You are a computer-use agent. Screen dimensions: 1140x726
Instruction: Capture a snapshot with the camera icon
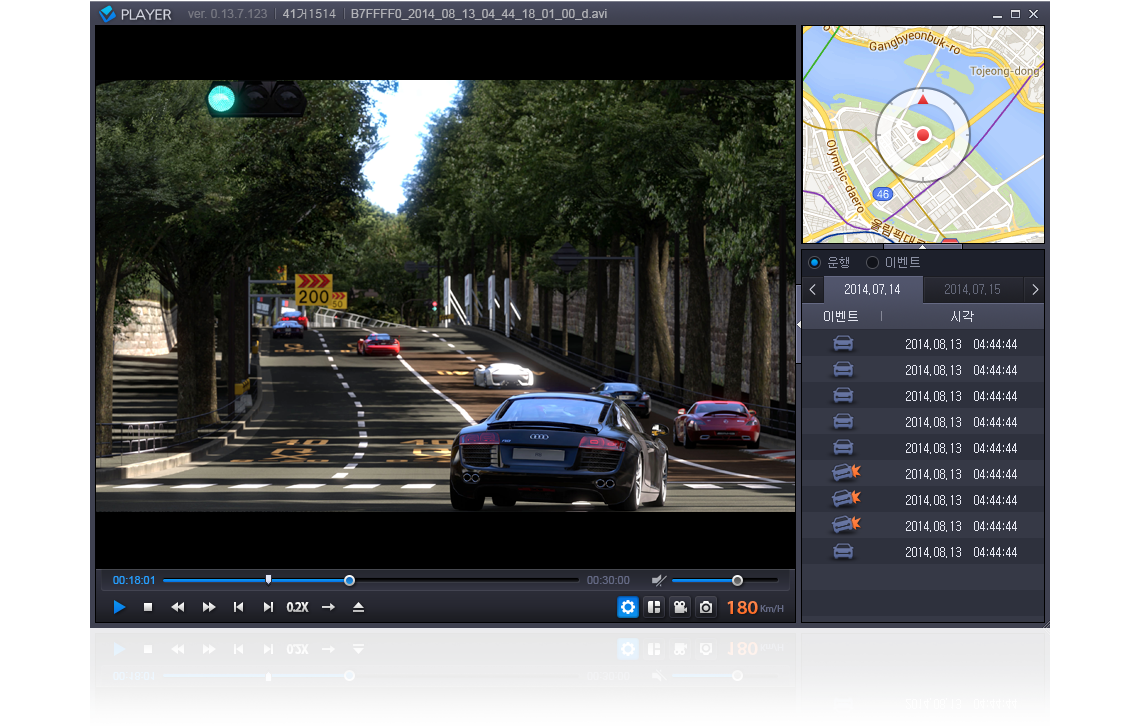coord(706,607)
